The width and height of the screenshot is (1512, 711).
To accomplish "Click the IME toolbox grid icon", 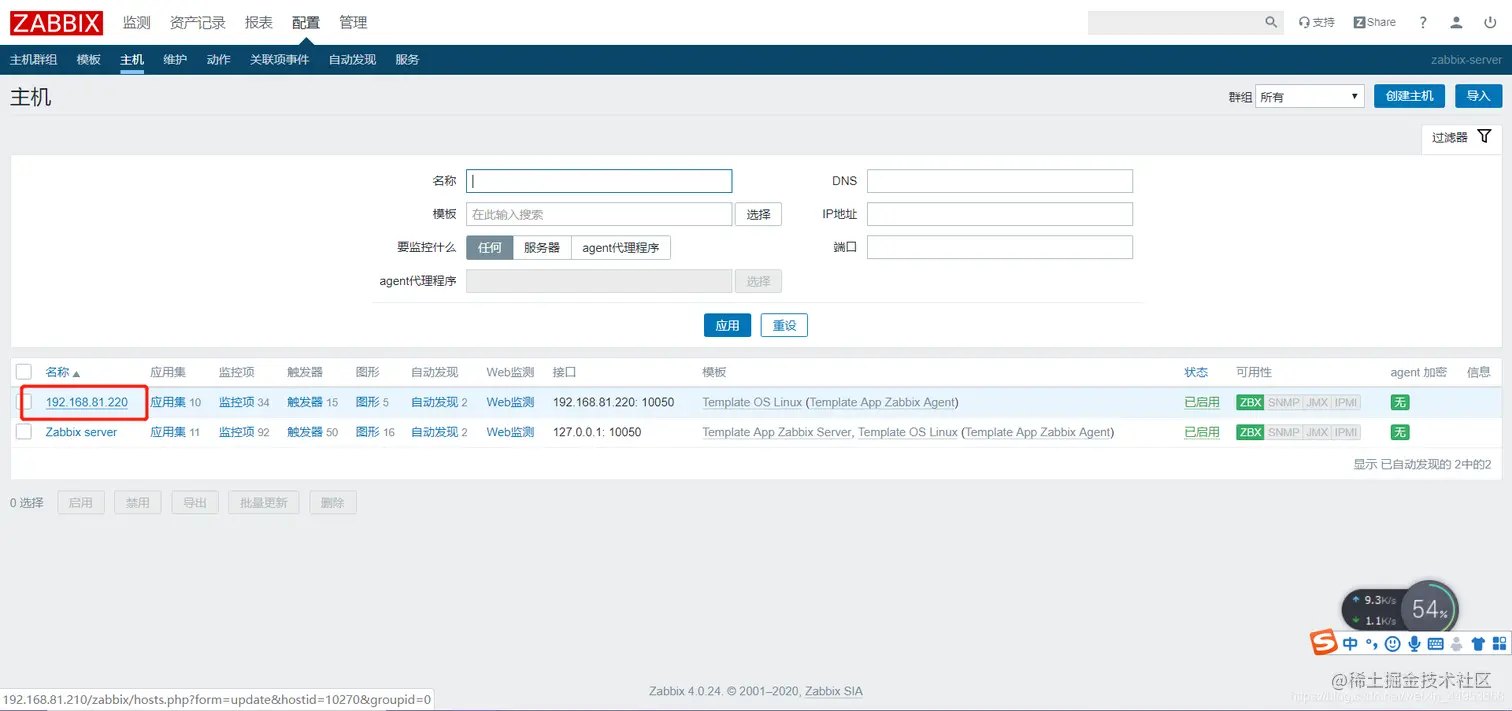I will pos(1499,644).
